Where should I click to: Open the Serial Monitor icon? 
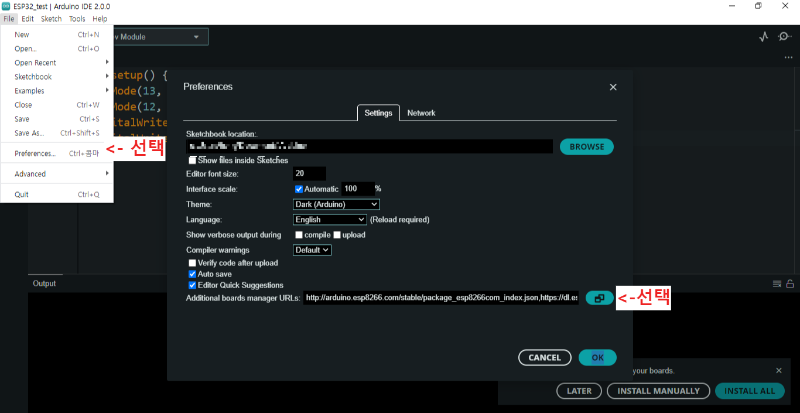(785, 37)
